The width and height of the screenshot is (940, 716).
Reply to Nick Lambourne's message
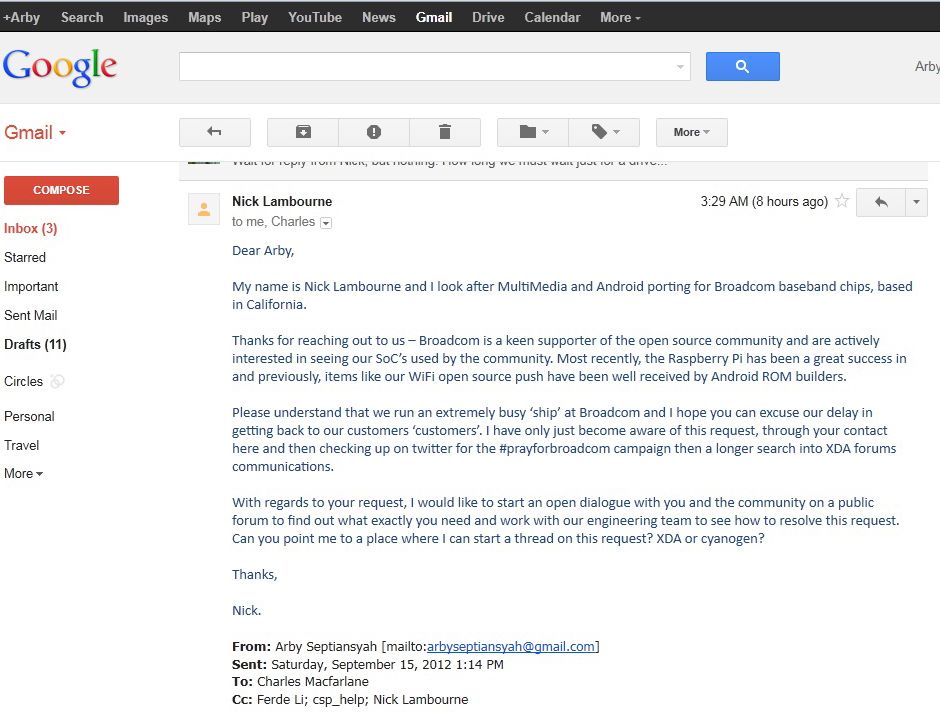tap(881, 202)
